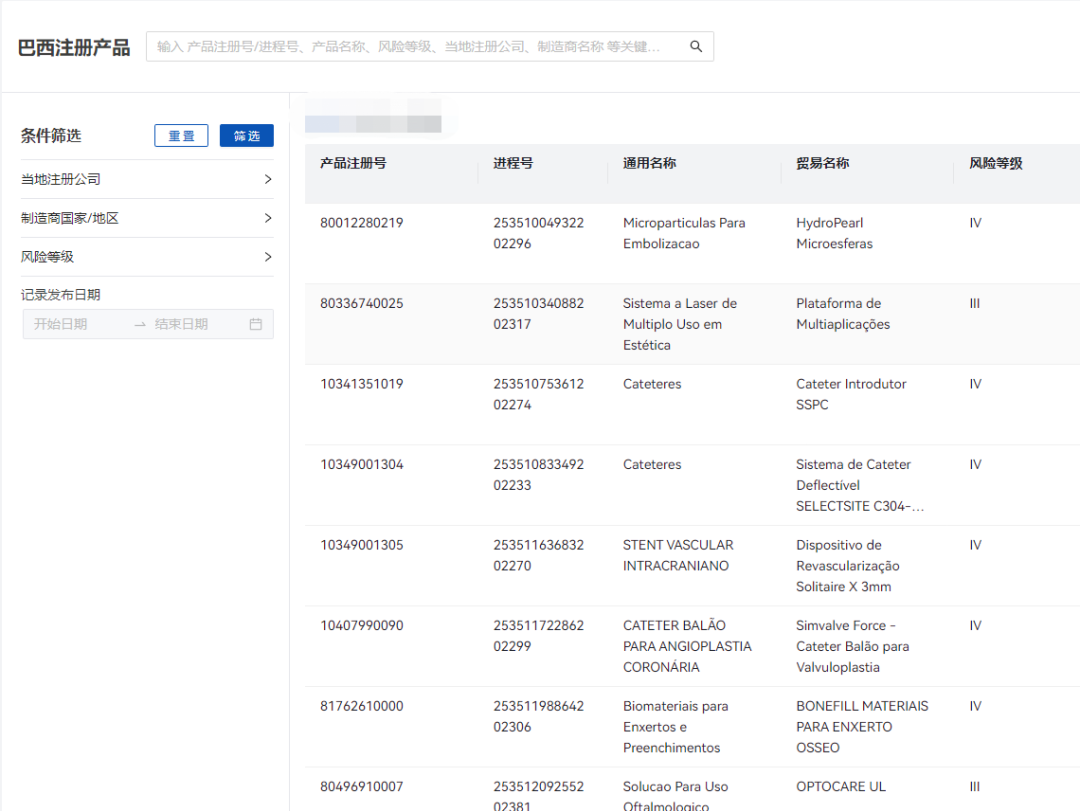Expand the 当地注册公司 filter
The width and height of the screenshot is (1080, 811).
coord(147,179)
